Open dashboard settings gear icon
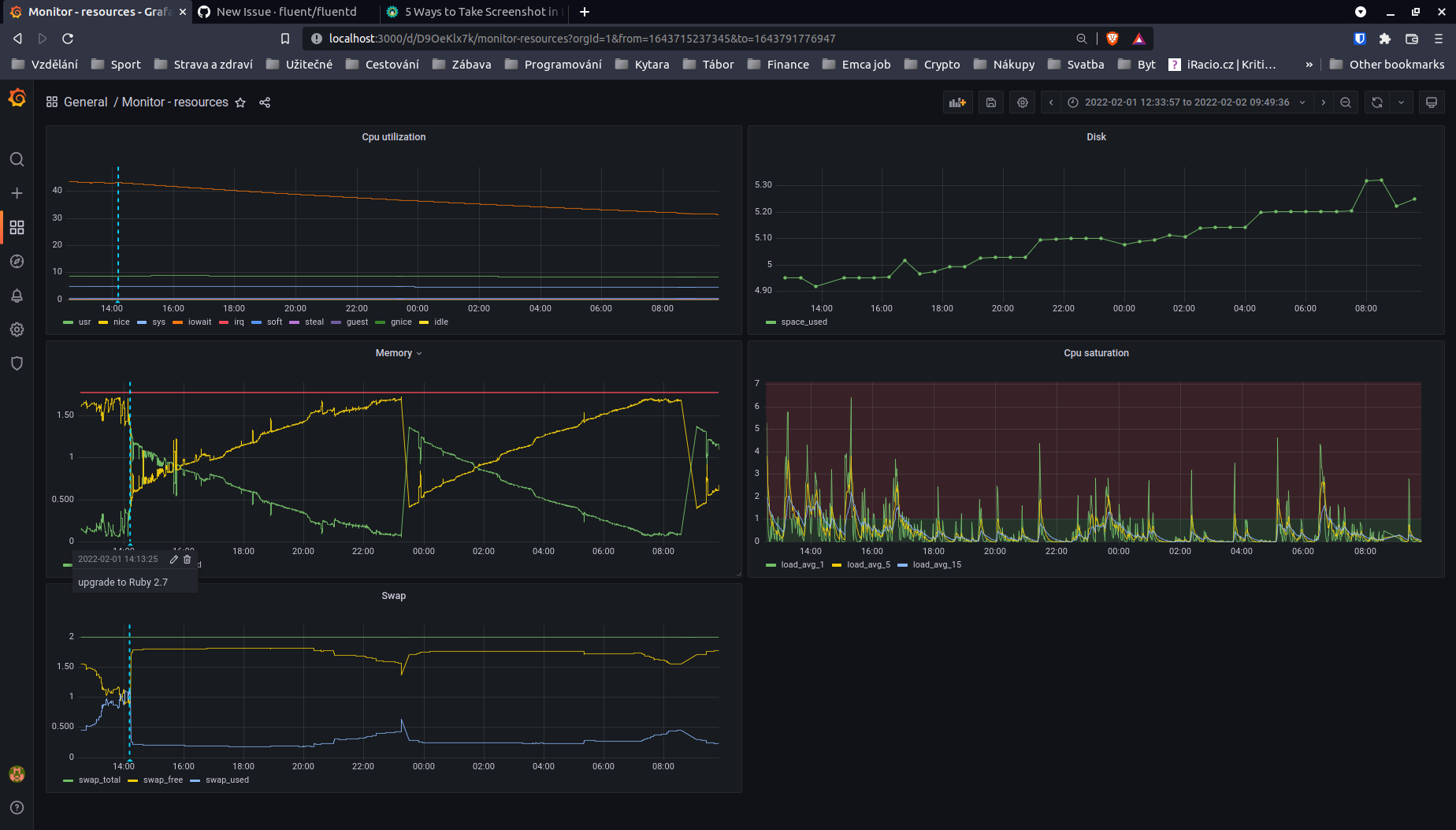This screenshot has width=1456, height=830. click(x=1023, y=102)
